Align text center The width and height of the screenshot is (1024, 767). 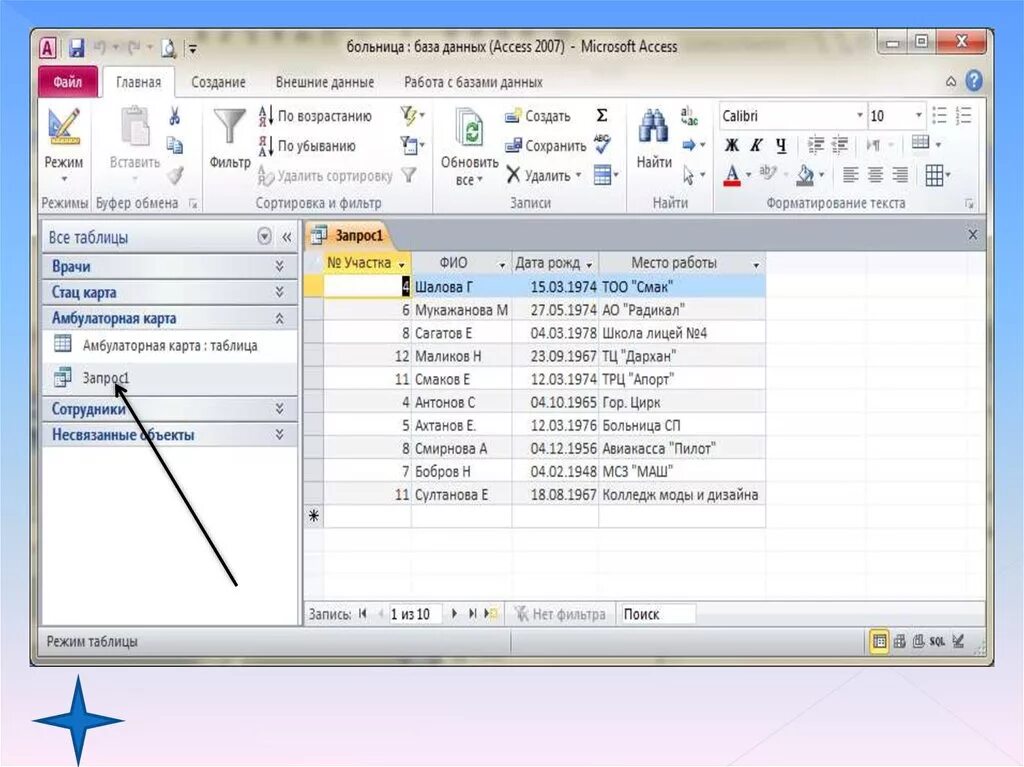pos(875,175)
